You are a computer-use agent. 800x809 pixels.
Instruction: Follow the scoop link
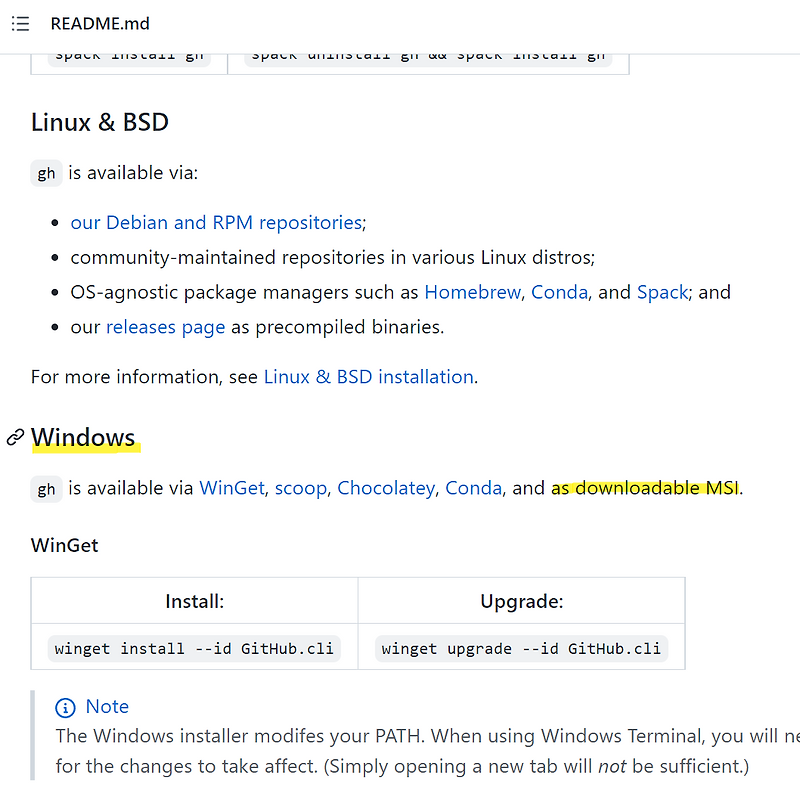point(301,488)
